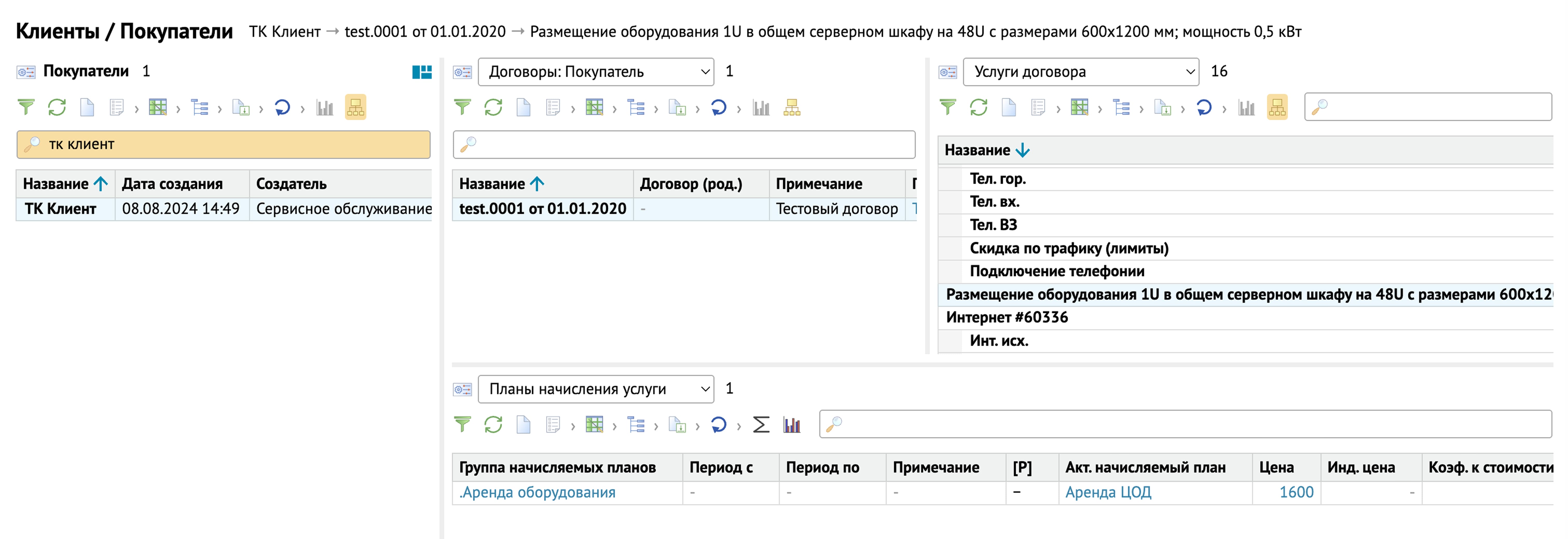Expand submenu arrow after form icon in Договоры toolbar
Screen dimensions: 1568x539
(x=573, y=110)
